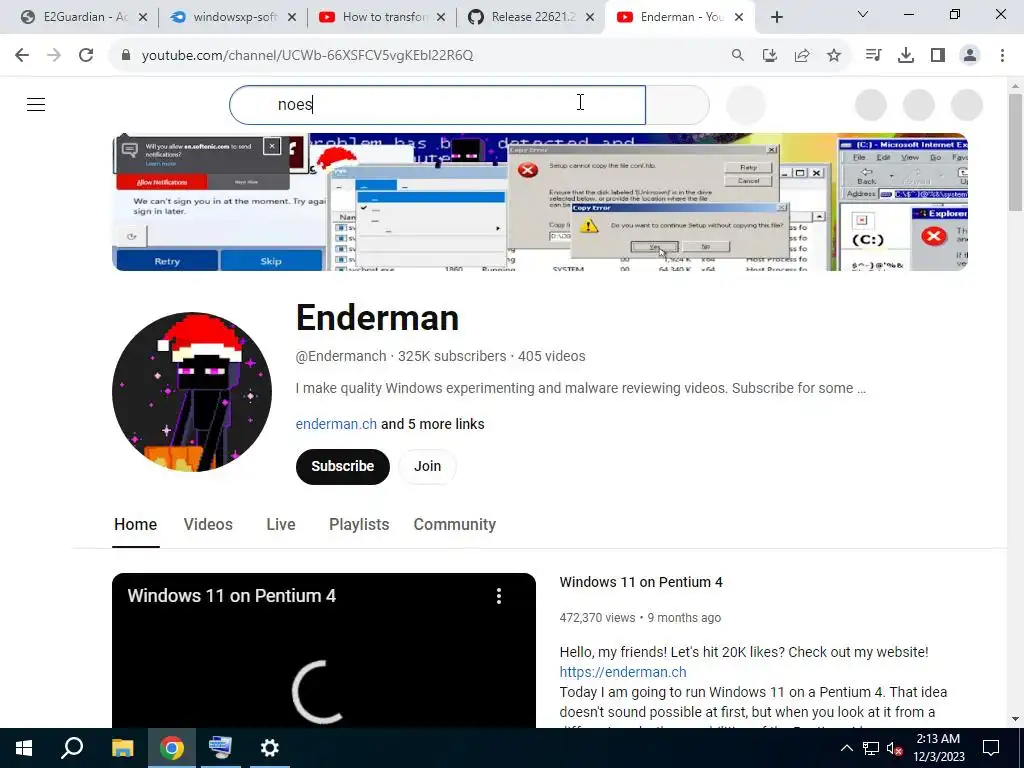Viewport: 1024px width, 768px height.
Task: Click the browser forward arrow
Action: tap(54, 55)
